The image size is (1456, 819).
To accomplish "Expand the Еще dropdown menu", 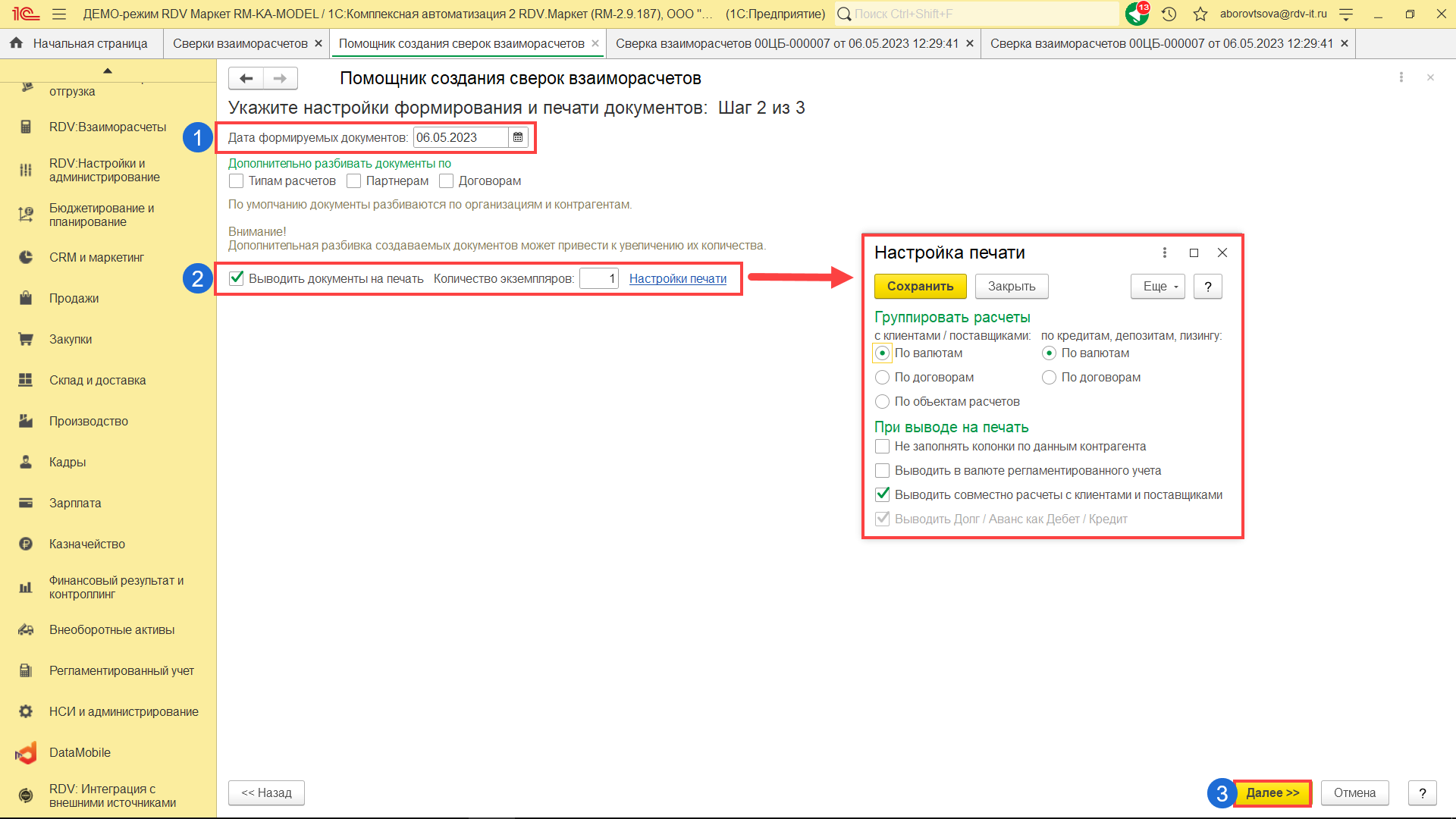I will tap(1157, 286).
